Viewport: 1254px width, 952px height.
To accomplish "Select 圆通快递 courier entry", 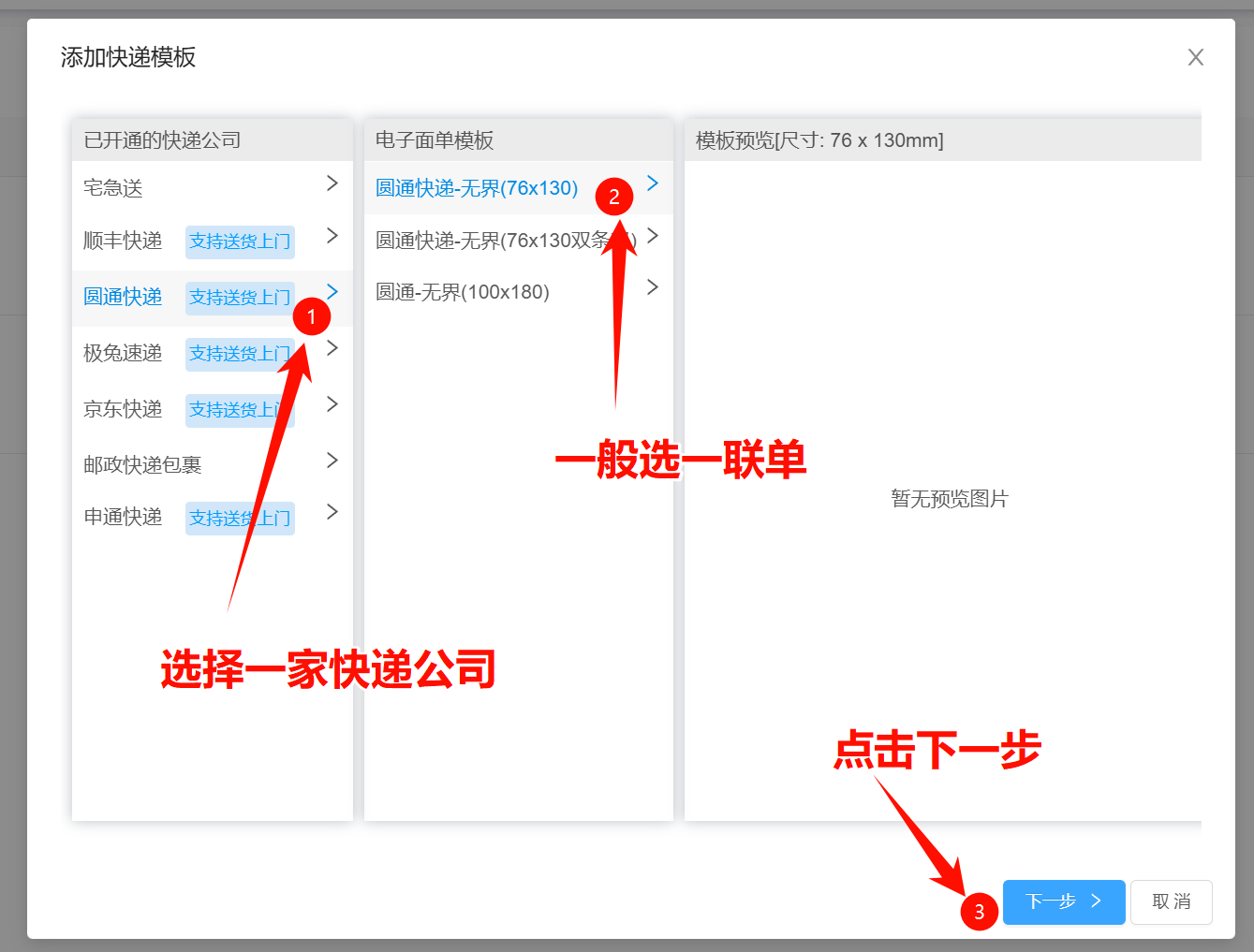I will (123, 298).
